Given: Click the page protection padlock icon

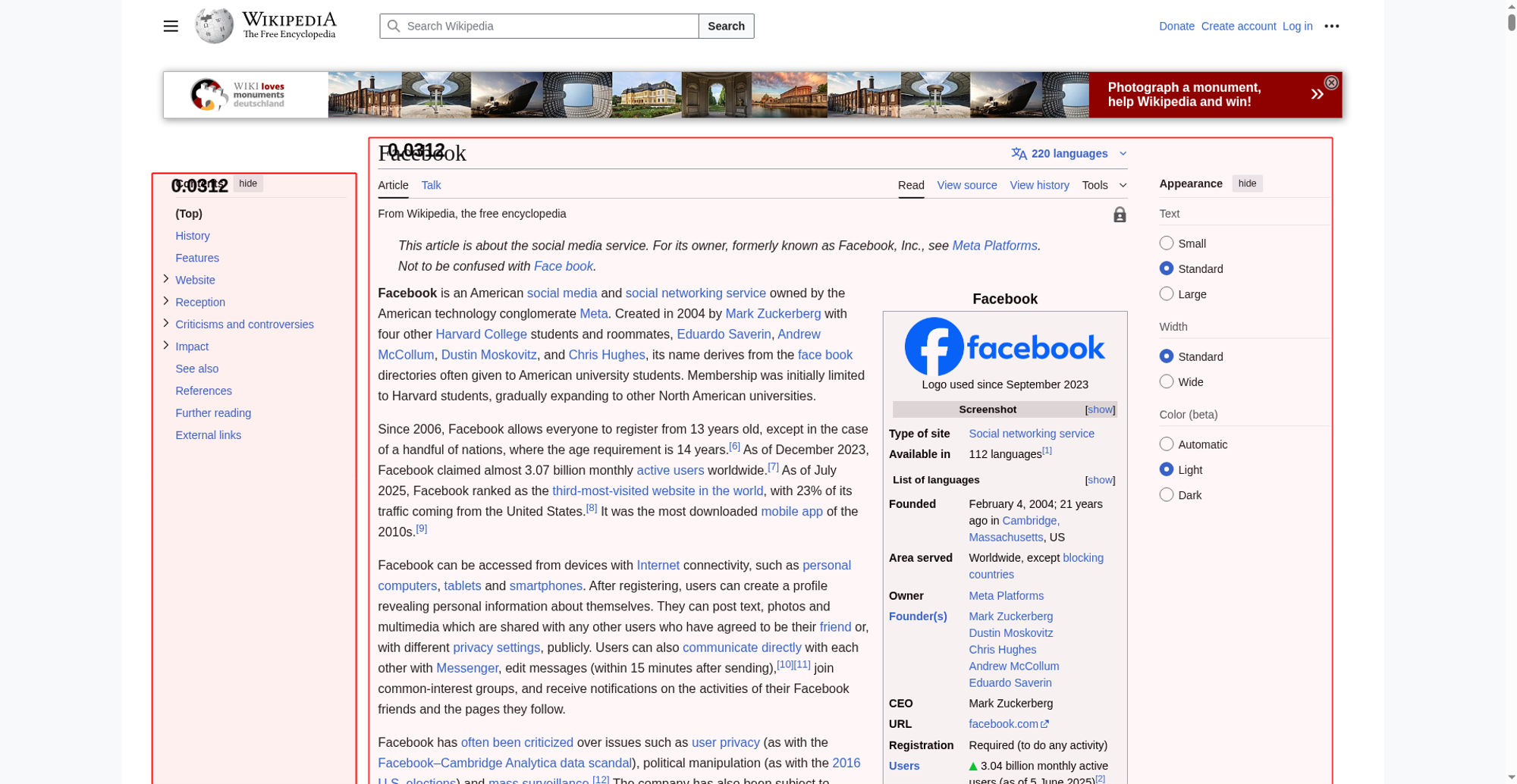Looking at the screenshot, I should point(1120,215).
